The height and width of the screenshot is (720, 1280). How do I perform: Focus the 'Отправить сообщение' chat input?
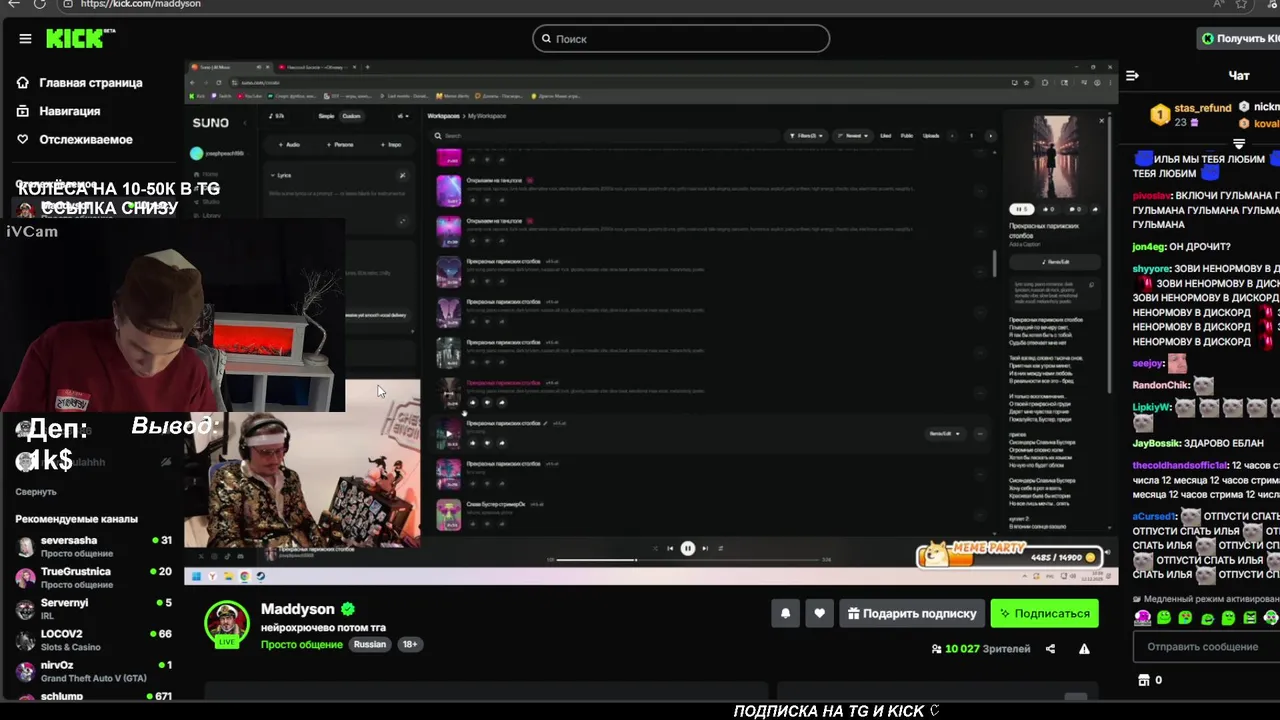(1206, 647)
